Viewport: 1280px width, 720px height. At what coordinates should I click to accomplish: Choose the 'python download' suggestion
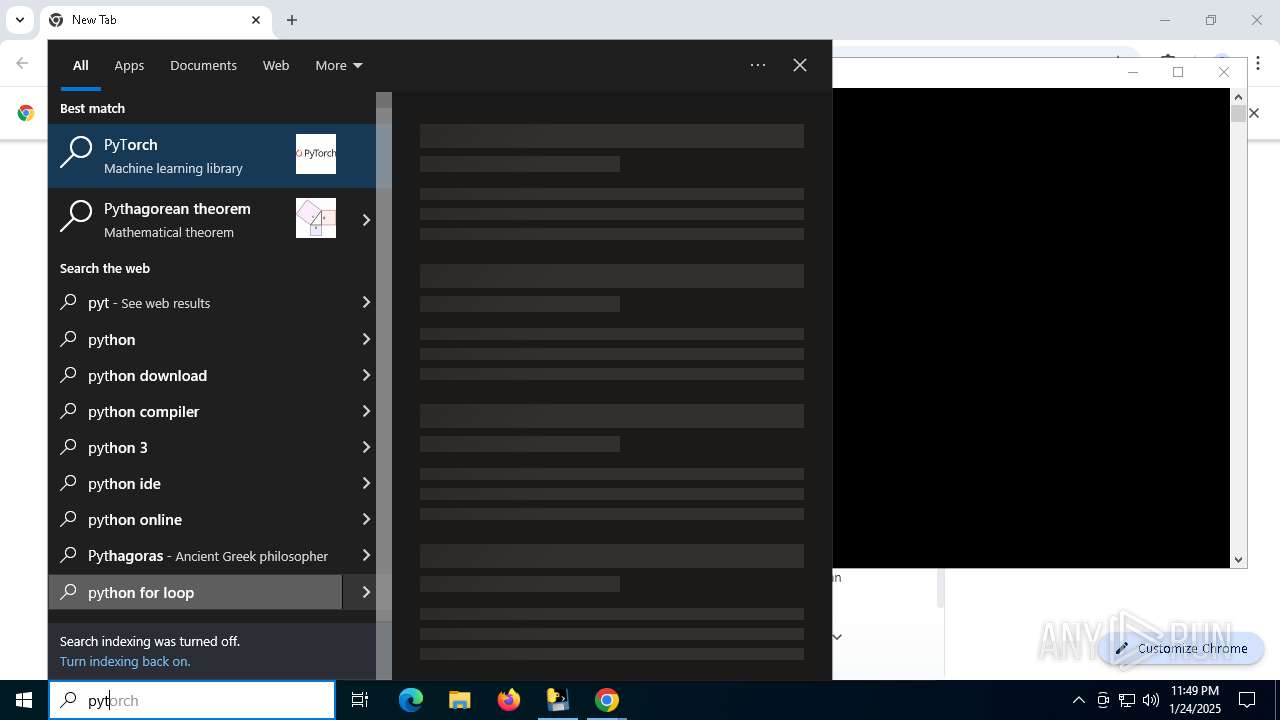point(195,376)
